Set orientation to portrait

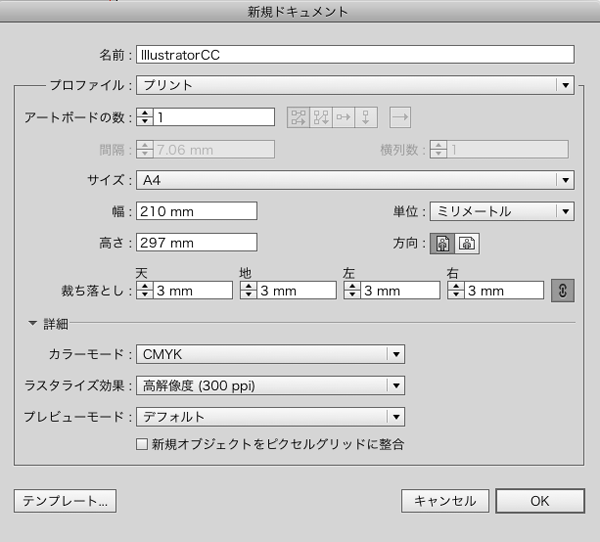point(442,242)
